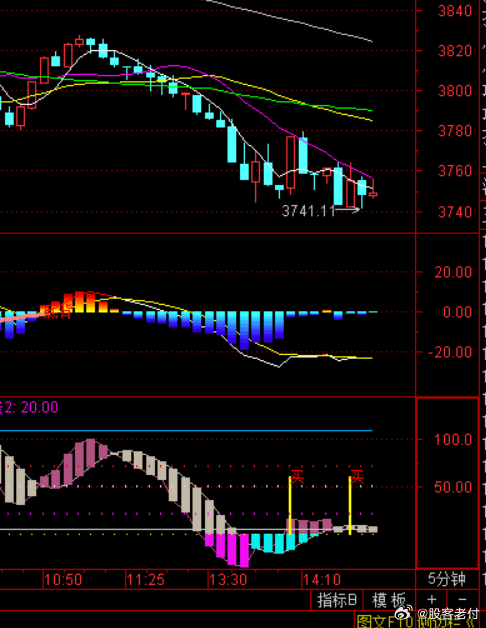
Task: Zoom out with the − button
Action: pyautogui.click(x=463, y=600)
